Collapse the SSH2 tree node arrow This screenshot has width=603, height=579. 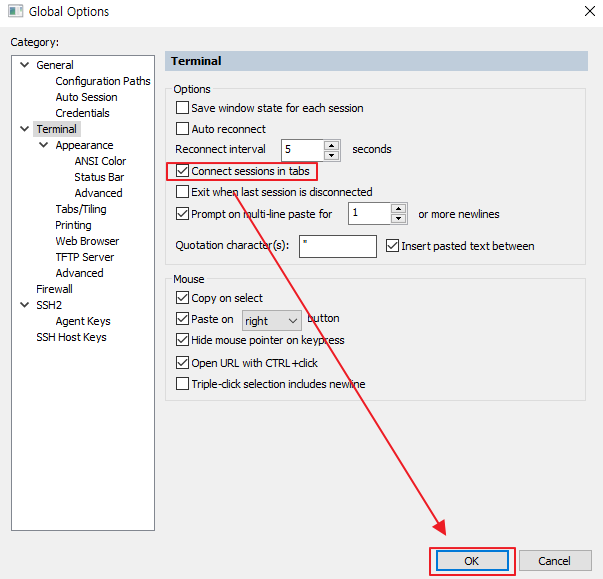tap(25, 305)
